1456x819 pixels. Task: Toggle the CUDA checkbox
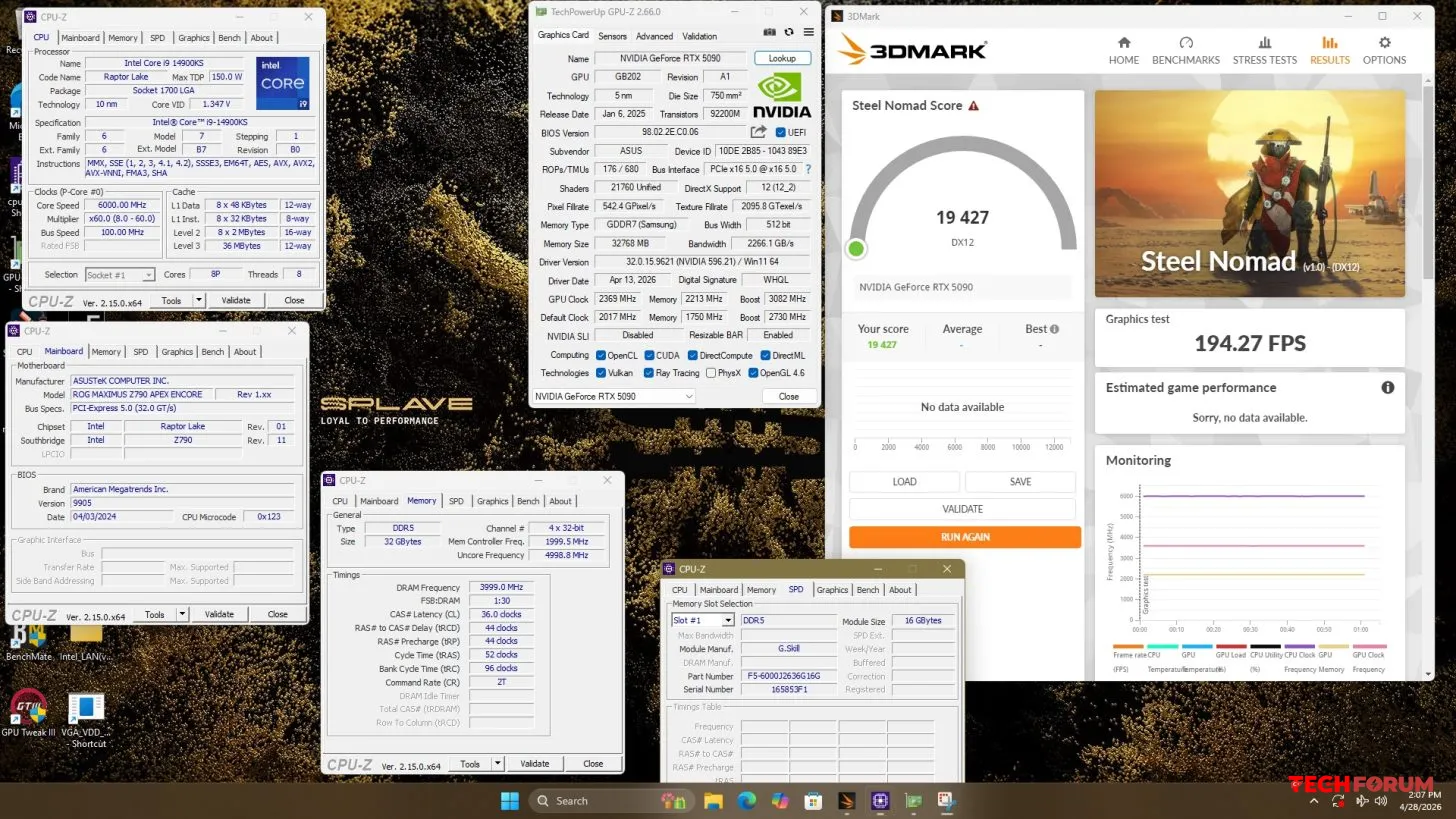[x=649, y=355]
